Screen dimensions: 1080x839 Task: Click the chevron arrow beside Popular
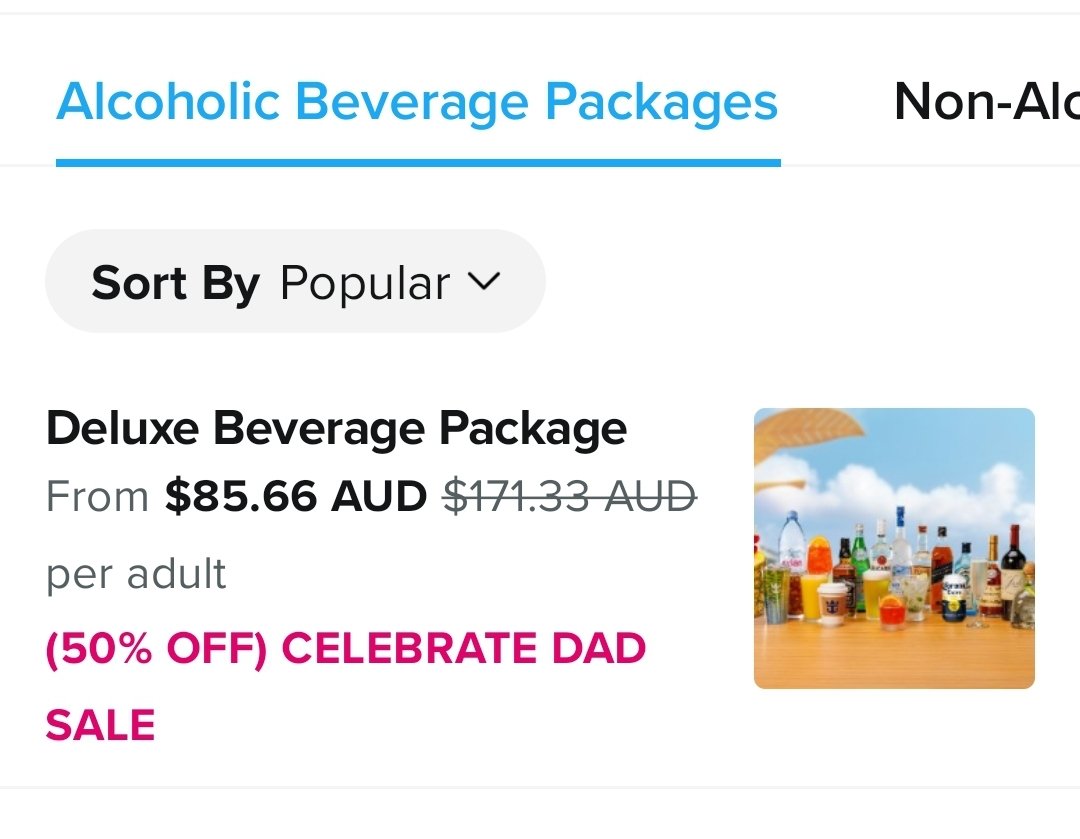(483, 282)
